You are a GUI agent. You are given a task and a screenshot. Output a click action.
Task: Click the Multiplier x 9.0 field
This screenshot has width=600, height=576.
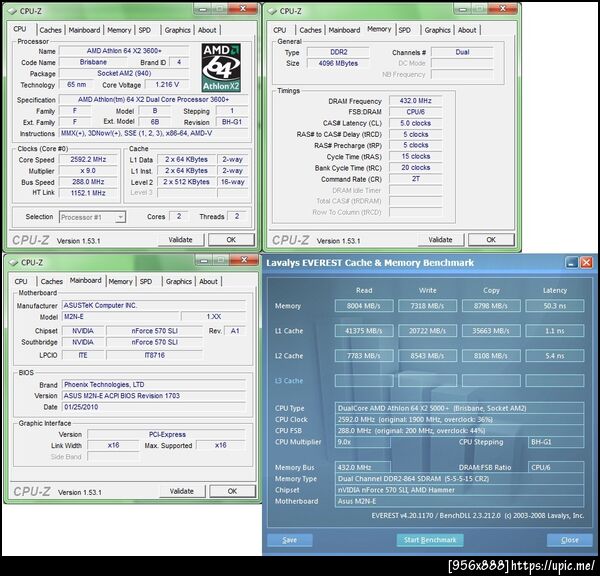click(x=88, y=171)
